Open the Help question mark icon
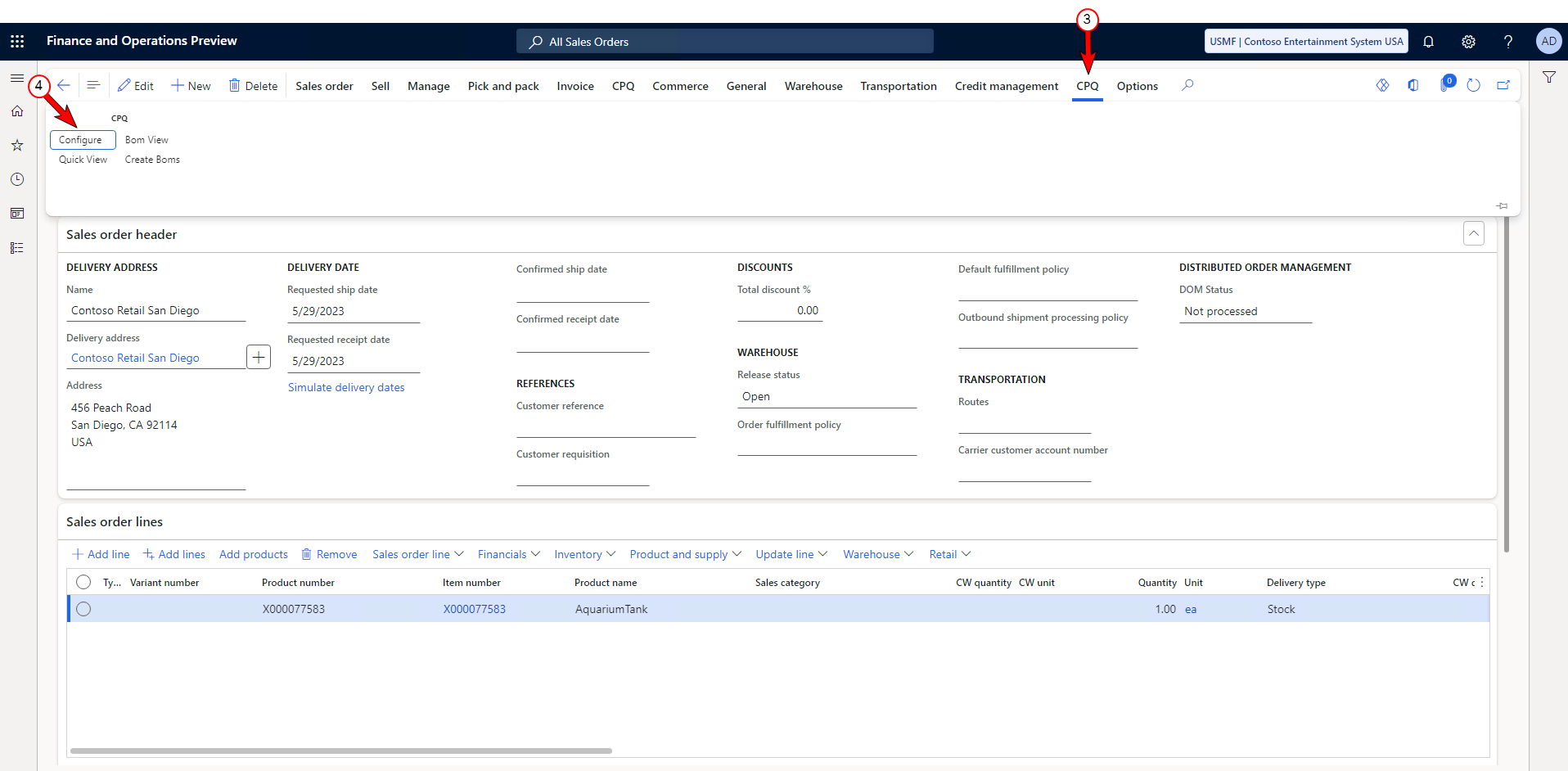Image resolution: width=1568 pixels, height=771 pixels. coord(1507,42)
